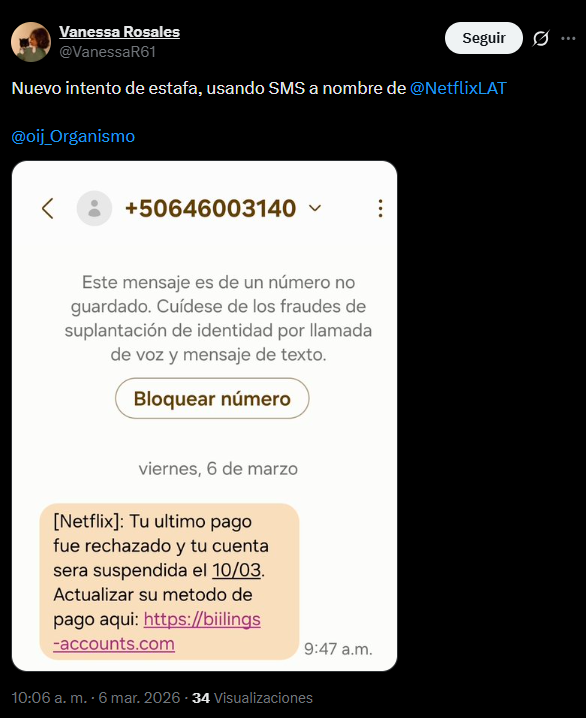This screenshot has width=586, height=718.
Task: Click the Vanessa Rosales display name
Action: point(119,32)
